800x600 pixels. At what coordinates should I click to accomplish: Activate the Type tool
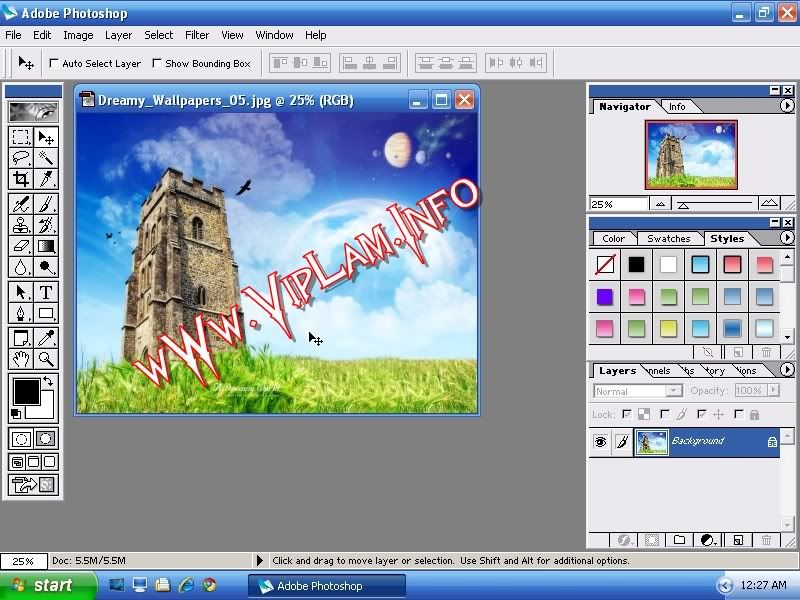coord(46,292)
